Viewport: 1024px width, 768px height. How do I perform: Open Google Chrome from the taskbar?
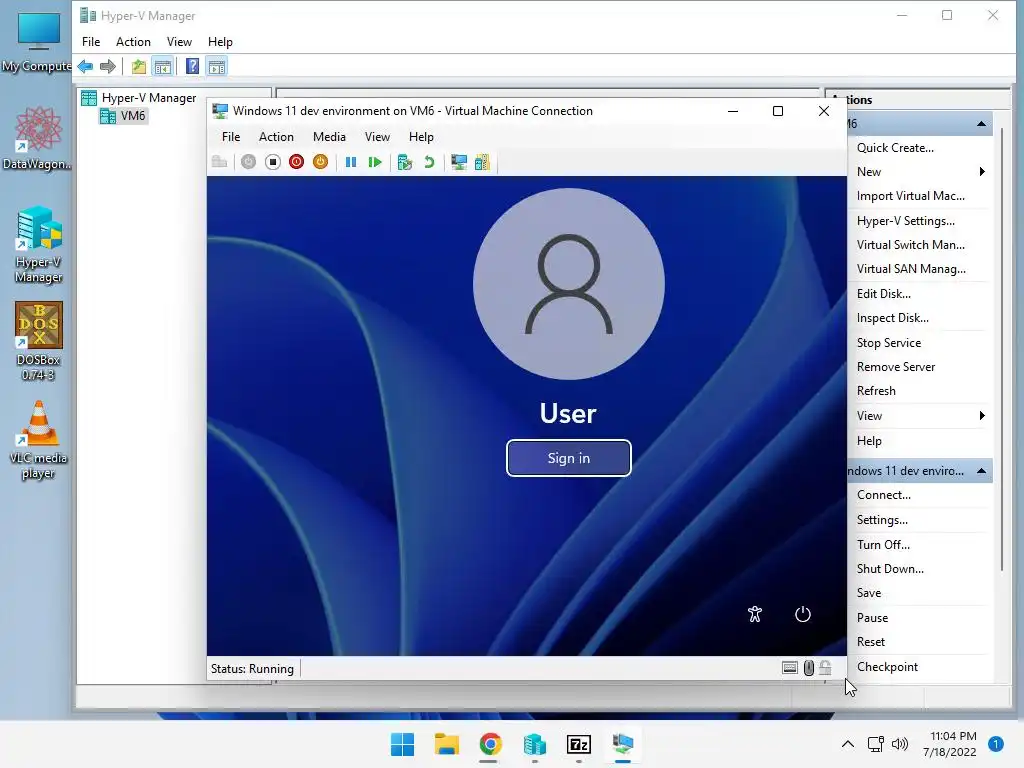pyautogui.click(x=490, y=744)
